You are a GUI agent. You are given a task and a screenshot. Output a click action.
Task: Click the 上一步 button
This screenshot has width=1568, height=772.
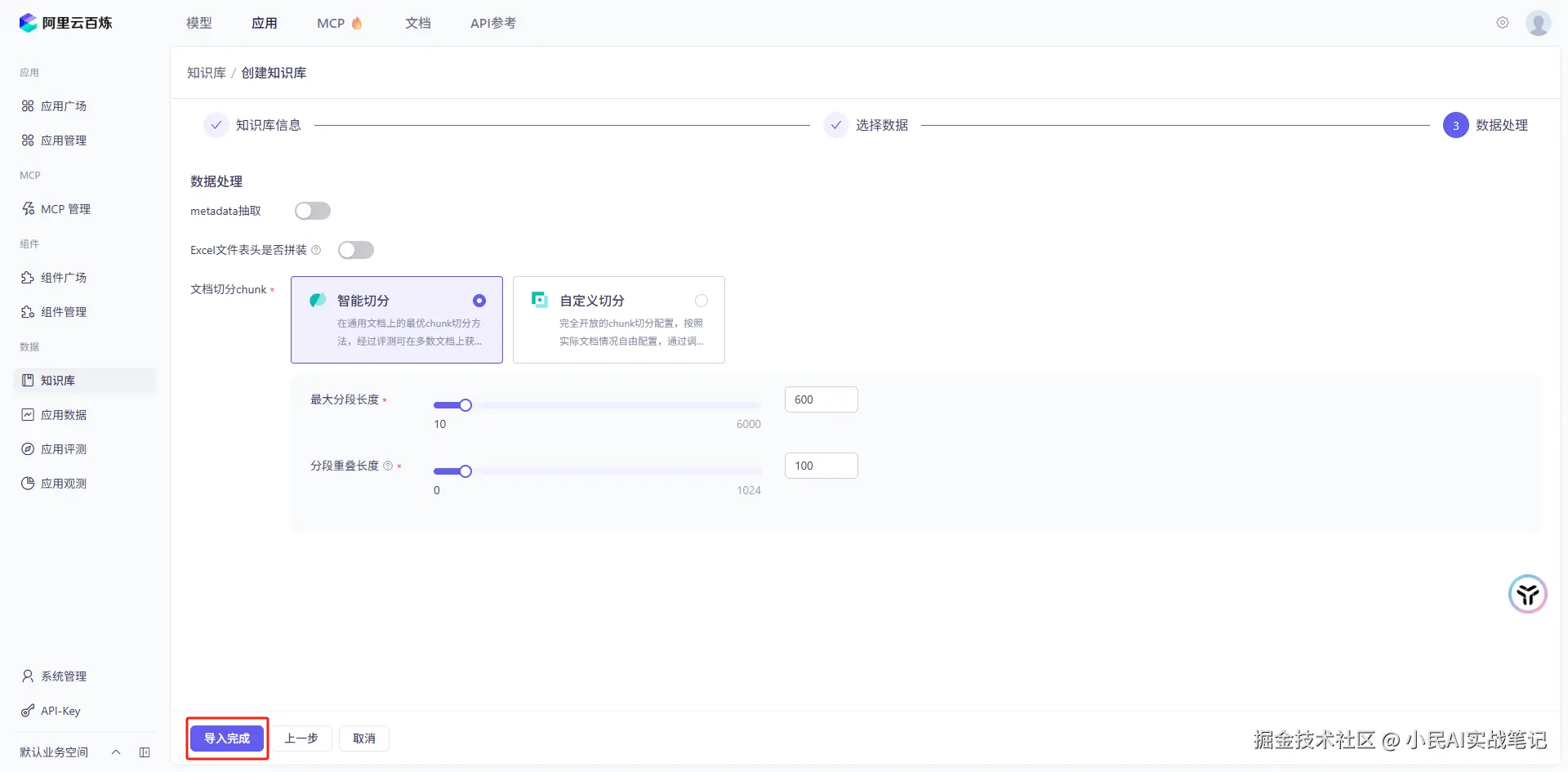[301, 739]
